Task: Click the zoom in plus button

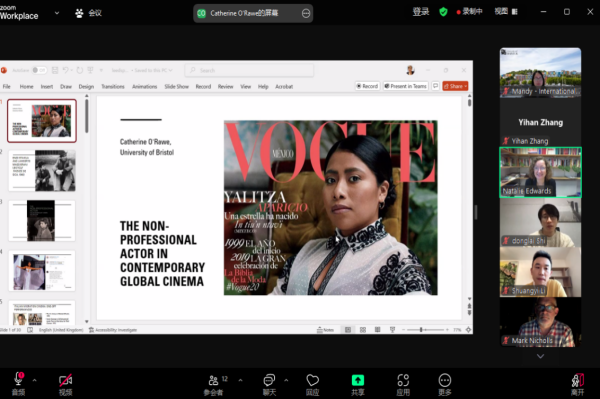Action: [x=447, y=330]
